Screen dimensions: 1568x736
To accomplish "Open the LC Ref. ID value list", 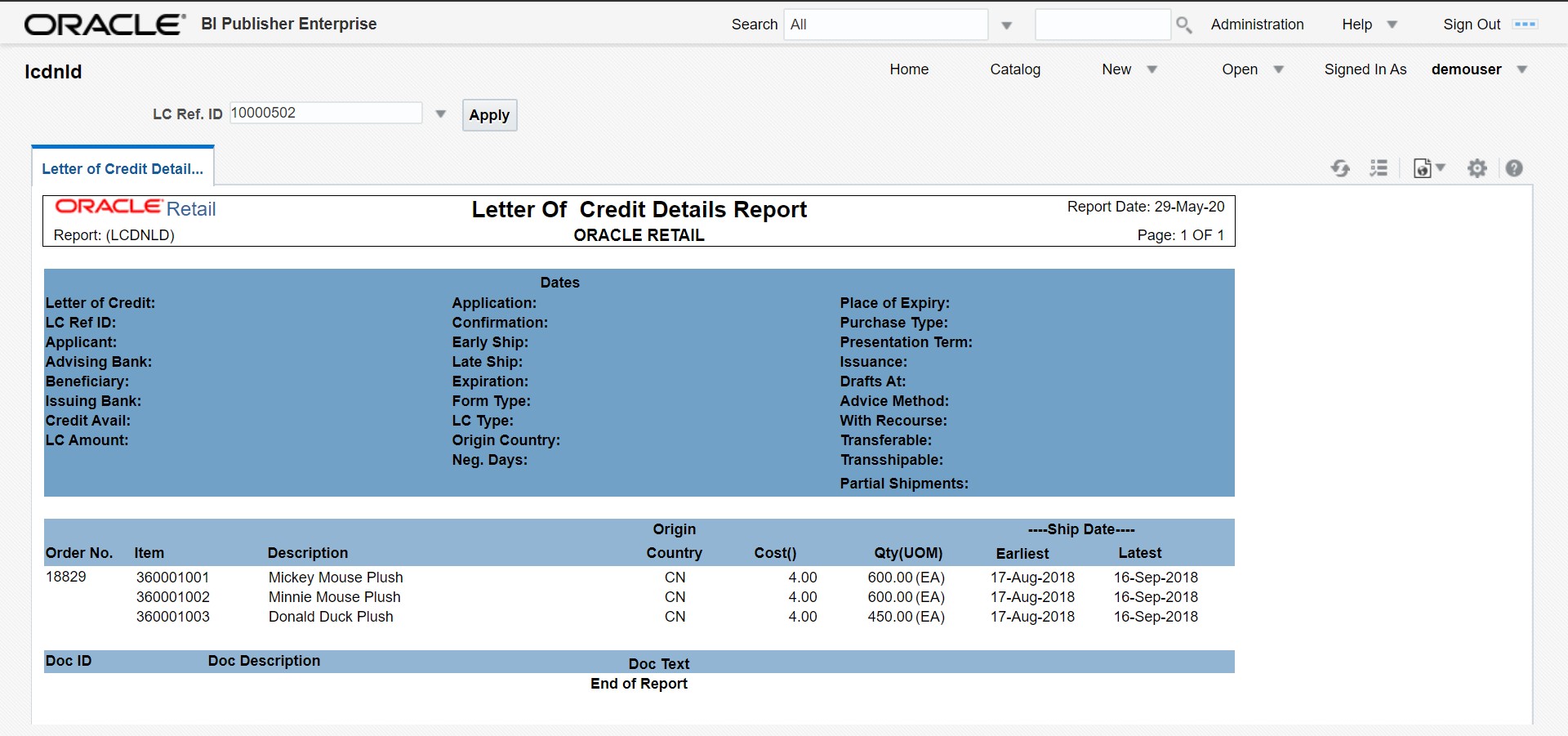I will pyautogui.click(x=441, y=114).
